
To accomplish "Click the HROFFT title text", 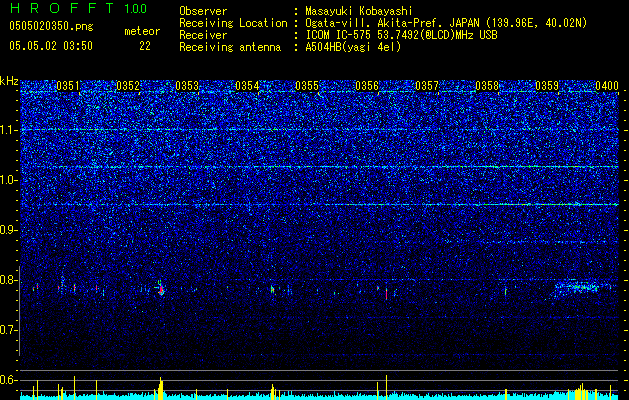I will 63,8.
